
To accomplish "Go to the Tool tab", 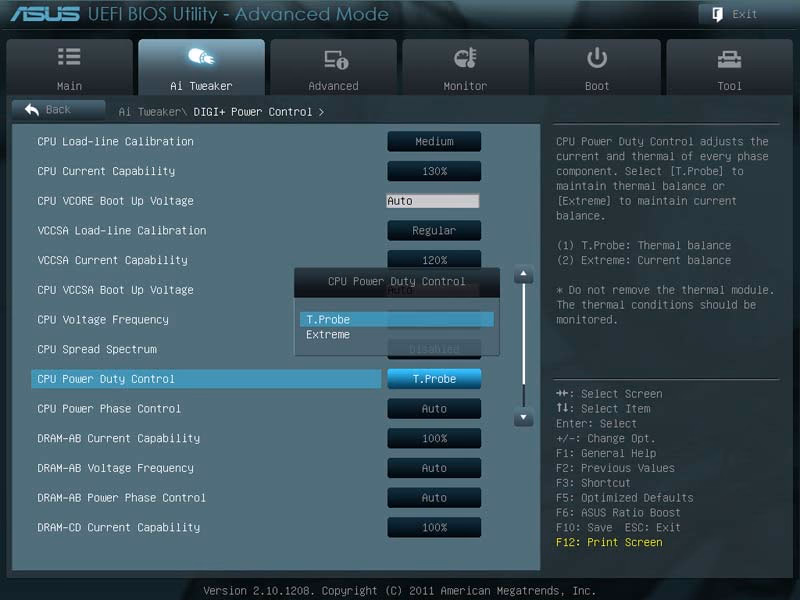I will (x=730, y=67).
